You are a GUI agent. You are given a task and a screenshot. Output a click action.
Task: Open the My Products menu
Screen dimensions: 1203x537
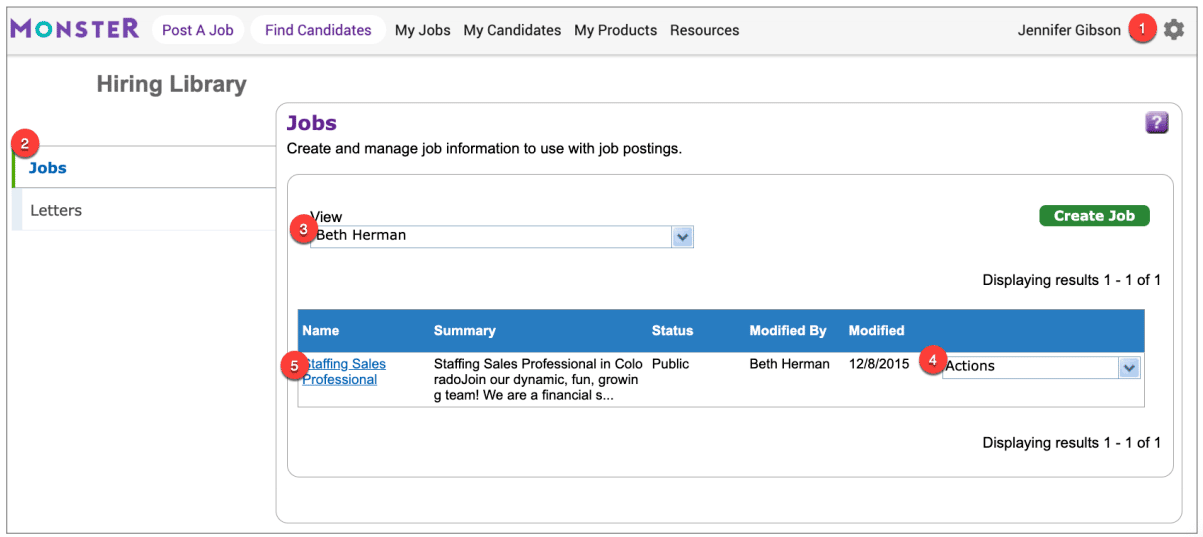[x=615, y=30]
